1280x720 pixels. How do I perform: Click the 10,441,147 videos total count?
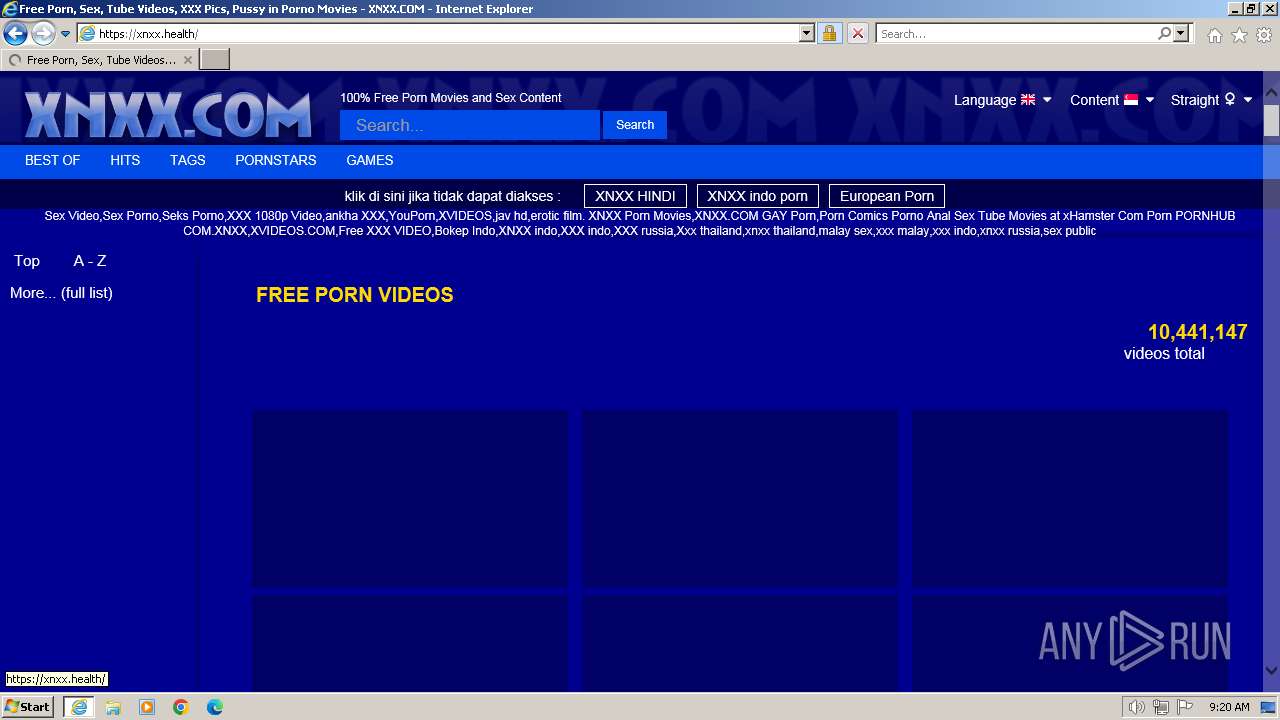1197,332
